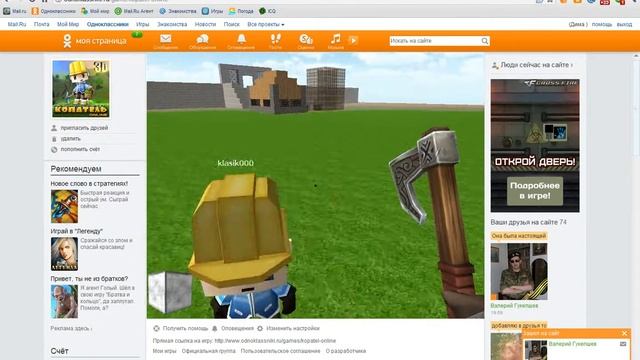Open the Оценки icon in orange bar

coord(306,39)
